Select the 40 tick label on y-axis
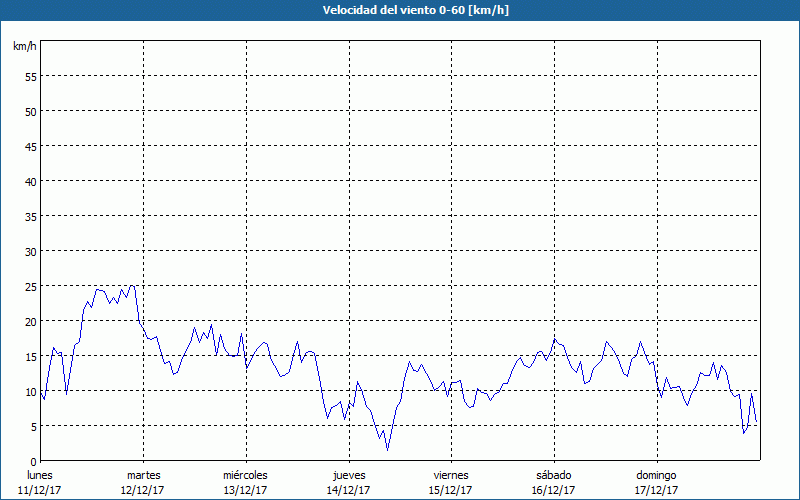The width and height of the screenshot is (800, 500). tap(30, 181)
